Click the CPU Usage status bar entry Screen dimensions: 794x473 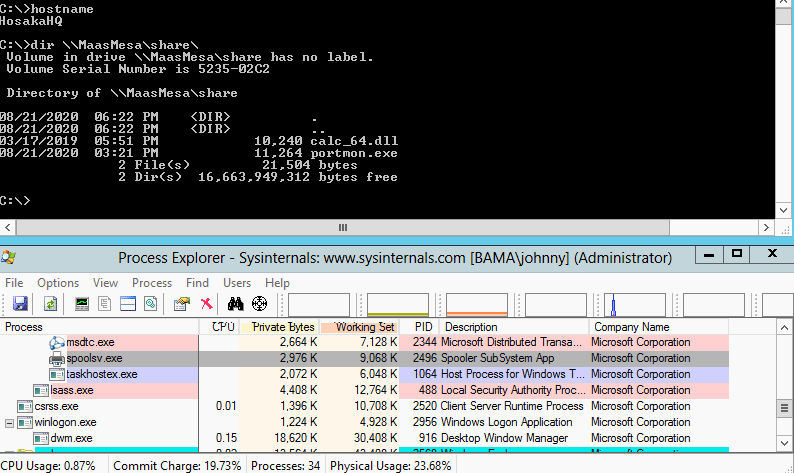pyautogui.click(x=48, y=465)
